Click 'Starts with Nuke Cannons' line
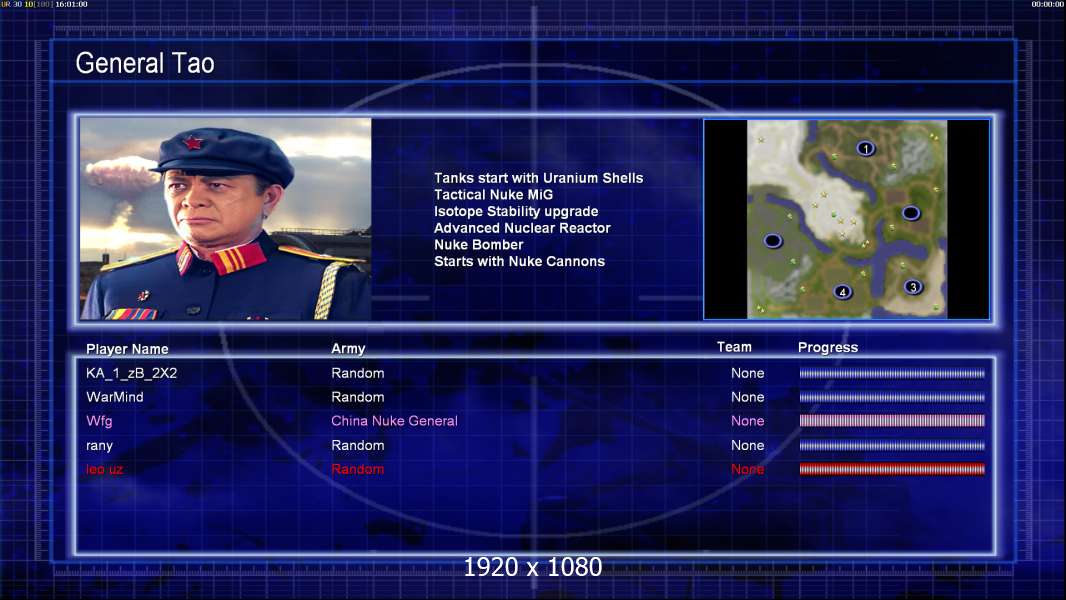 click(x=519, y=261)
